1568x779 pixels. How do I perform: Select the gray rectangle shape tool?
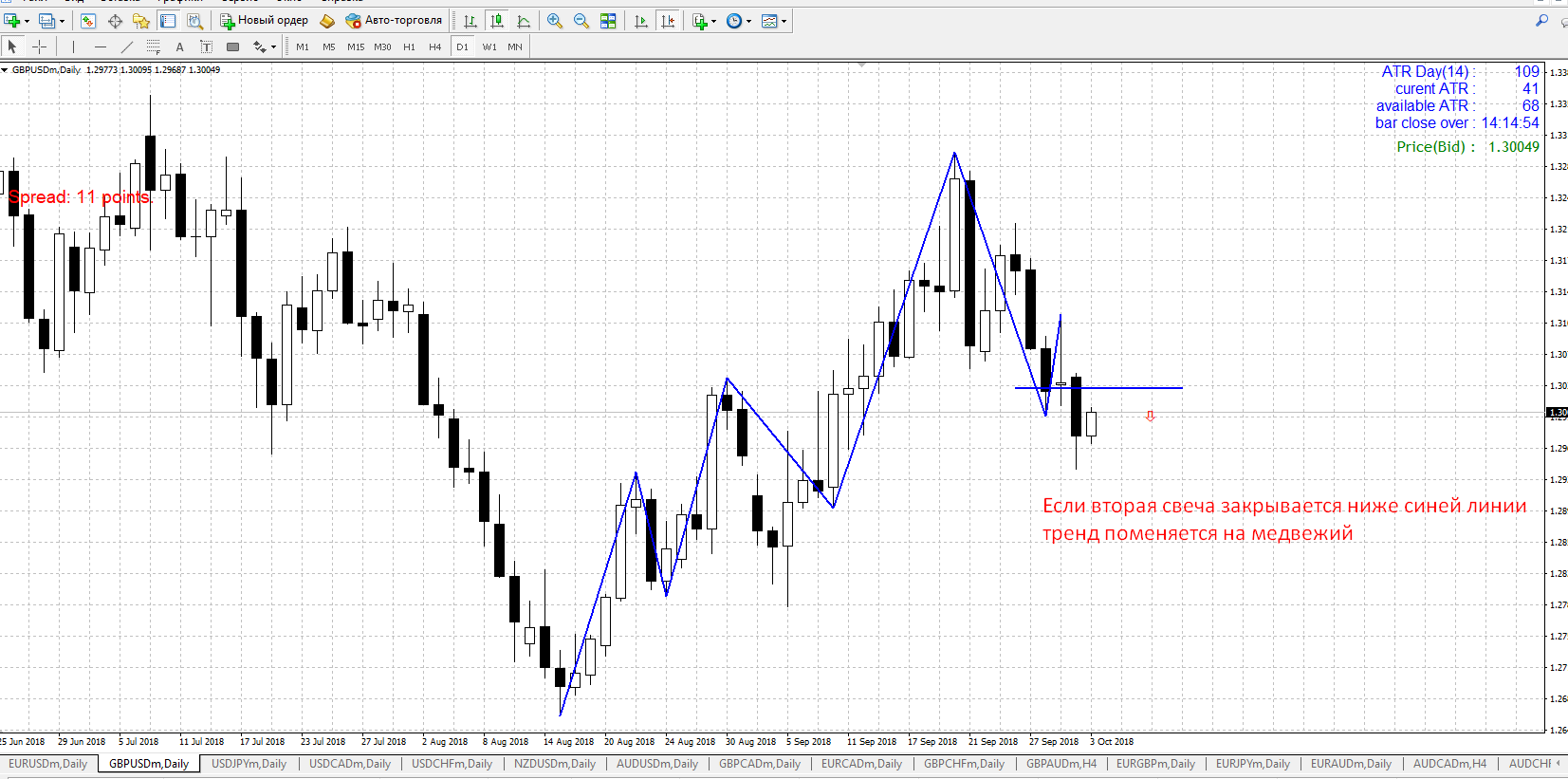click(x=232, y=46)
